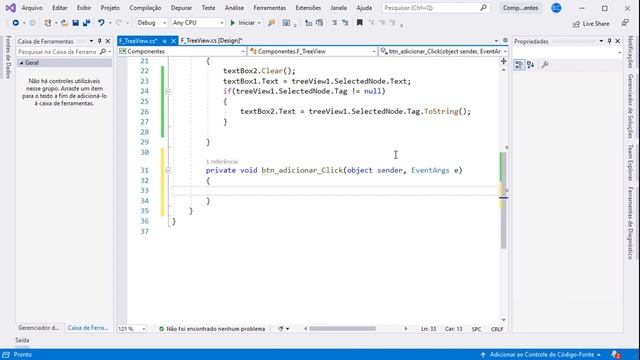Save the current file via disk icon
The width and height of the screenshot is (640, 360).
tap(76, 23)
